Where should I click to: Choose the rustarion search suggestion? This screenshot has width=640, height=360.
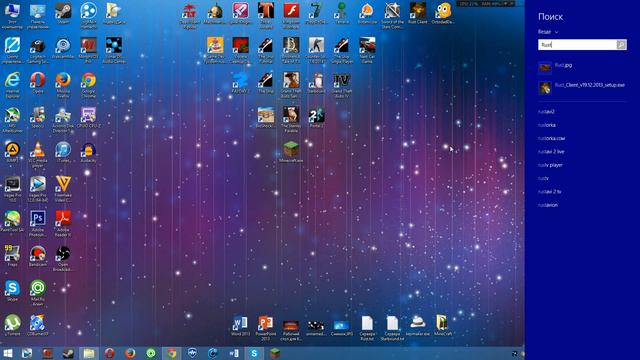pos(548,205)
